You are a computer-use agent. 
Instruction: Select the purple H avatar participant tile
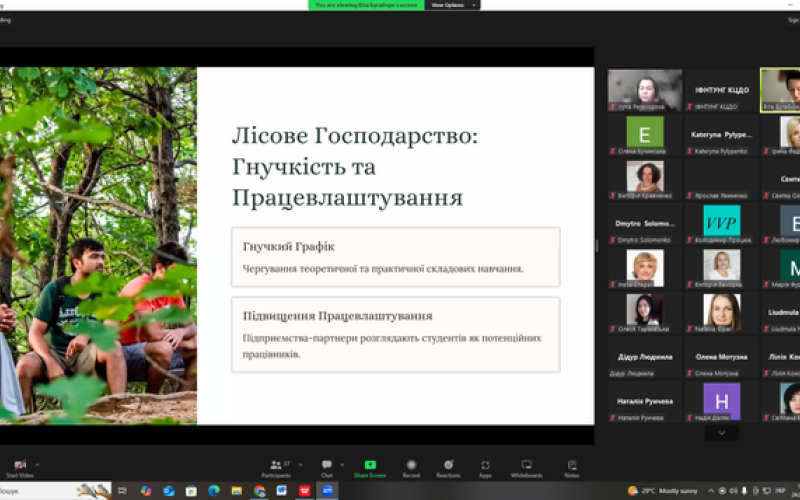tap(721, 402)
